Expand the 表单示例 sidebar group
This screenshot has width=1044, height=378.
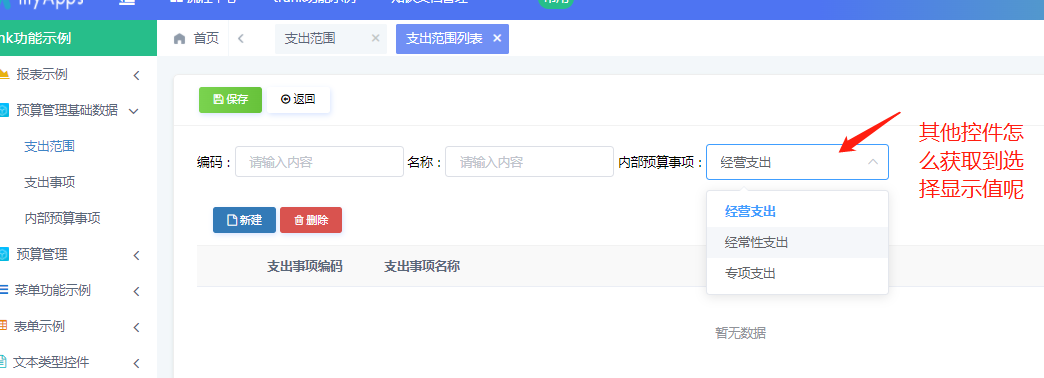coord(79,327)
